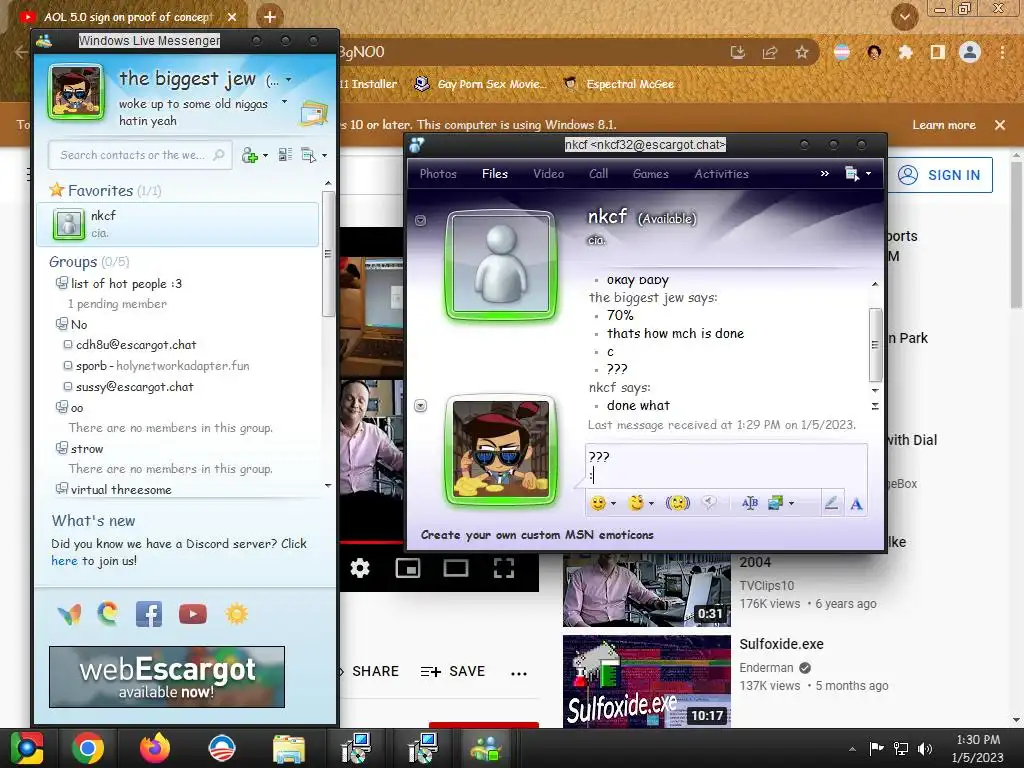Open conversation window menu dropdown
Screen dimensions: 1024x768
(x=858, y=174)
